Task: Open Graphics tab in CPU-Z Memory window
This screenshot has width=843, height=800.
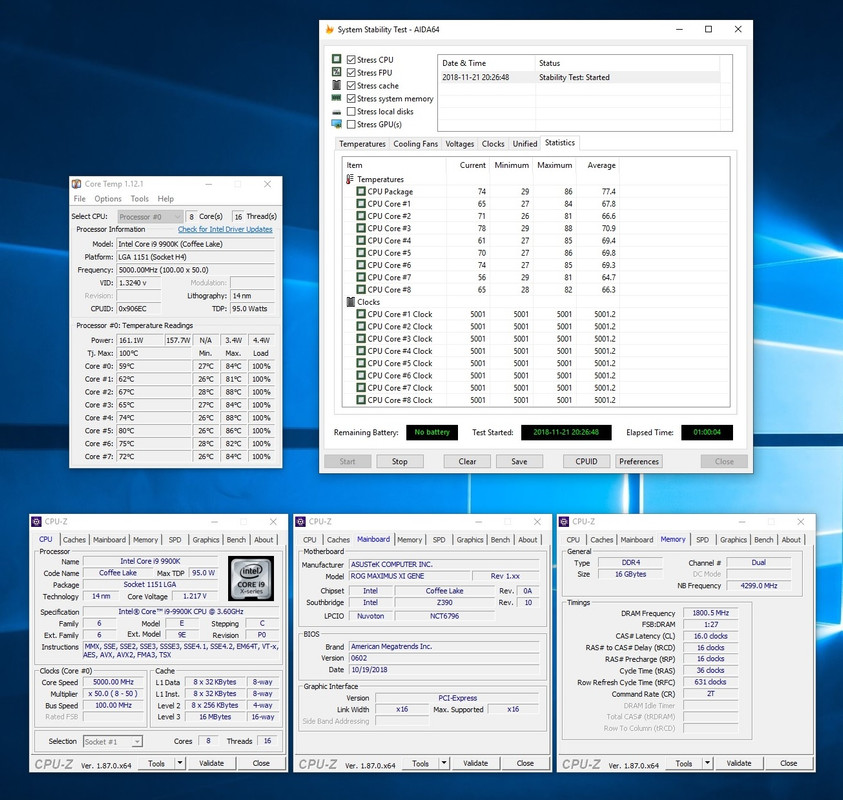Action: (x=733, y=540)
